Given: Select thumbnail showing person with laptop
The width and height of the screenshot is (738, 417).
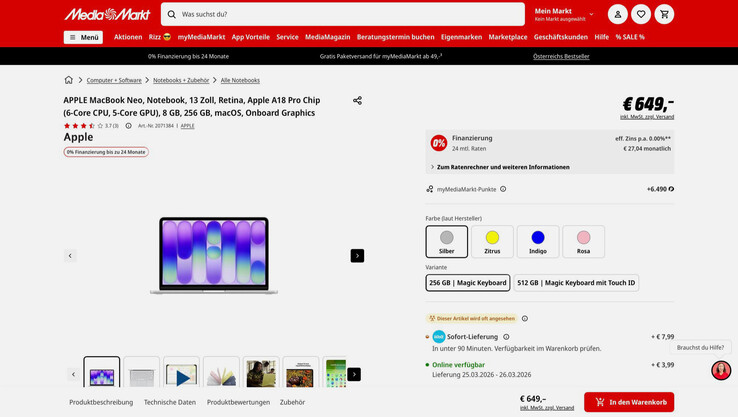Looking at the screenshot, I should (x=261, y=373).
